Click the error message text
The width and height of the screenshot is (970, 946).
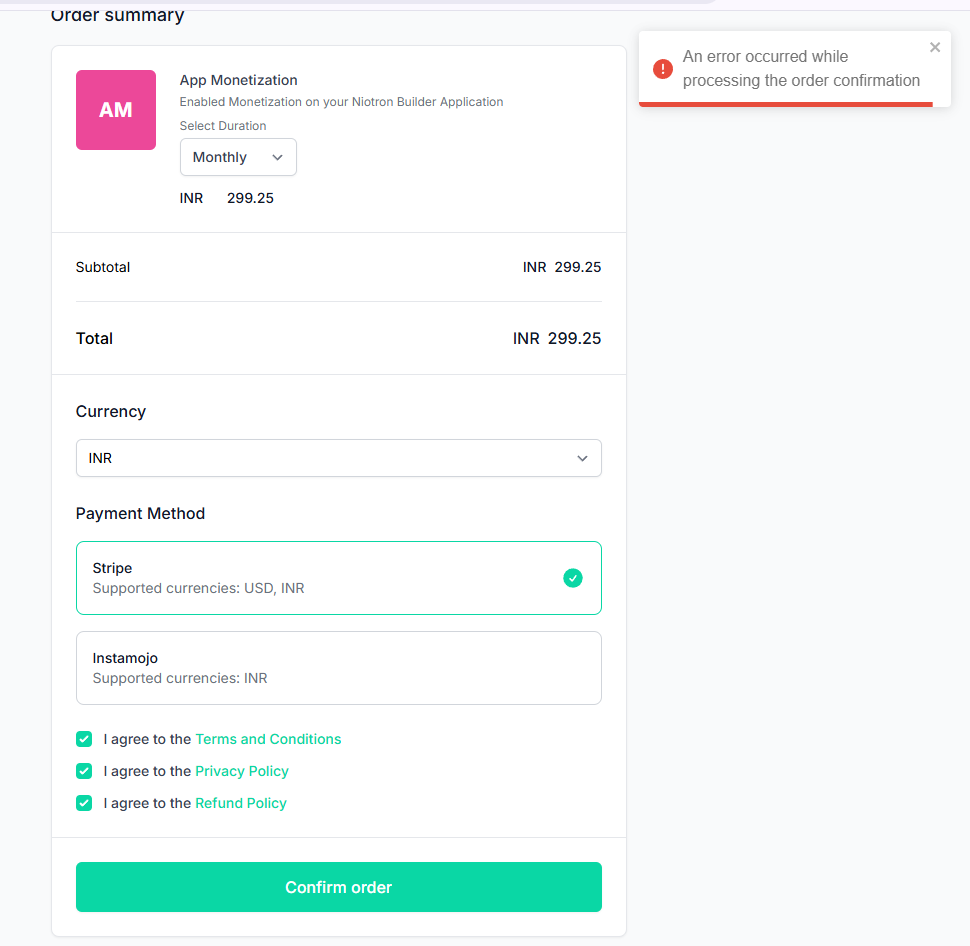point(801,69)
